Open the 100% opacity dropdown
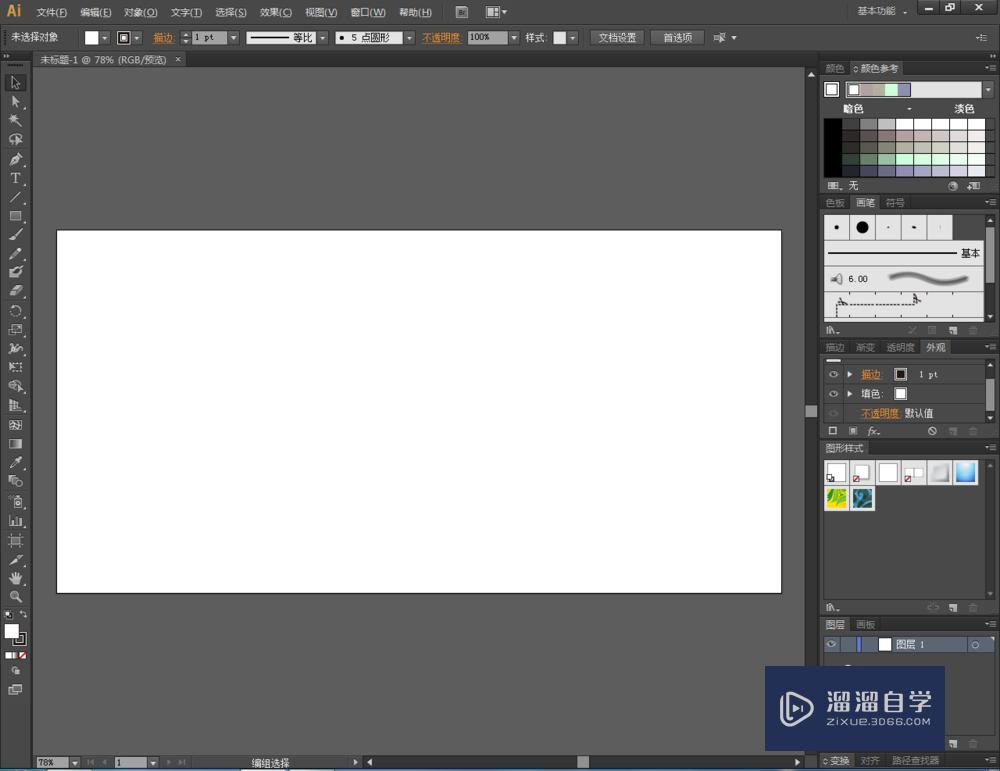 [514, 38]
